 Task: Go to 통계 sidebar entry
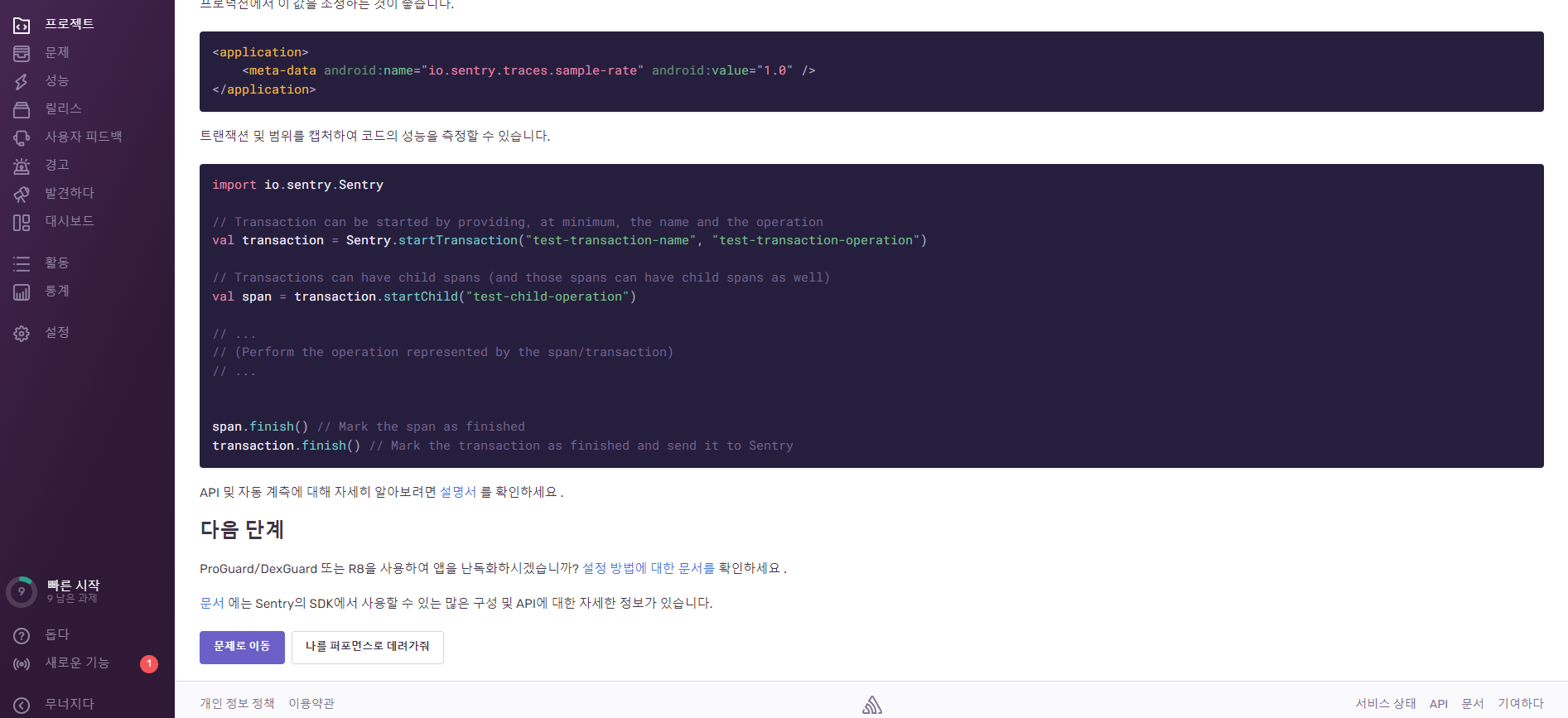(57, 291)
